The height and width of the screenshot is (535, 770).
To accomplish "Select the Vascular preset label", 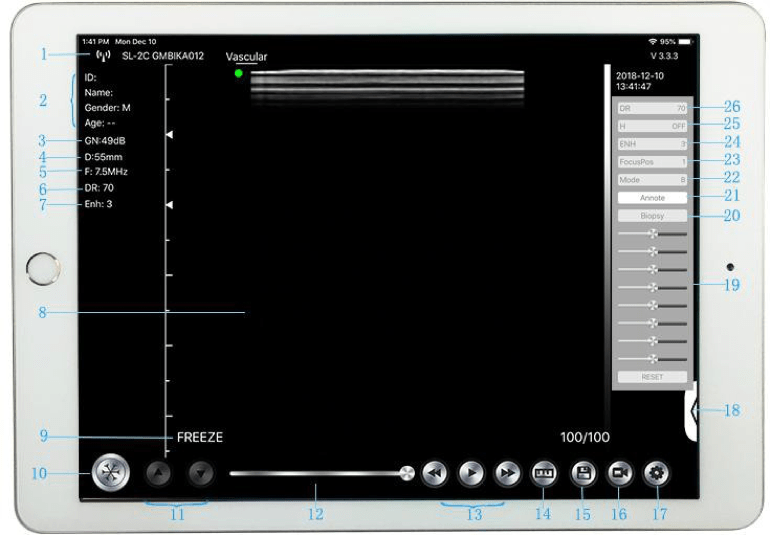I will [x=246, y=56].
